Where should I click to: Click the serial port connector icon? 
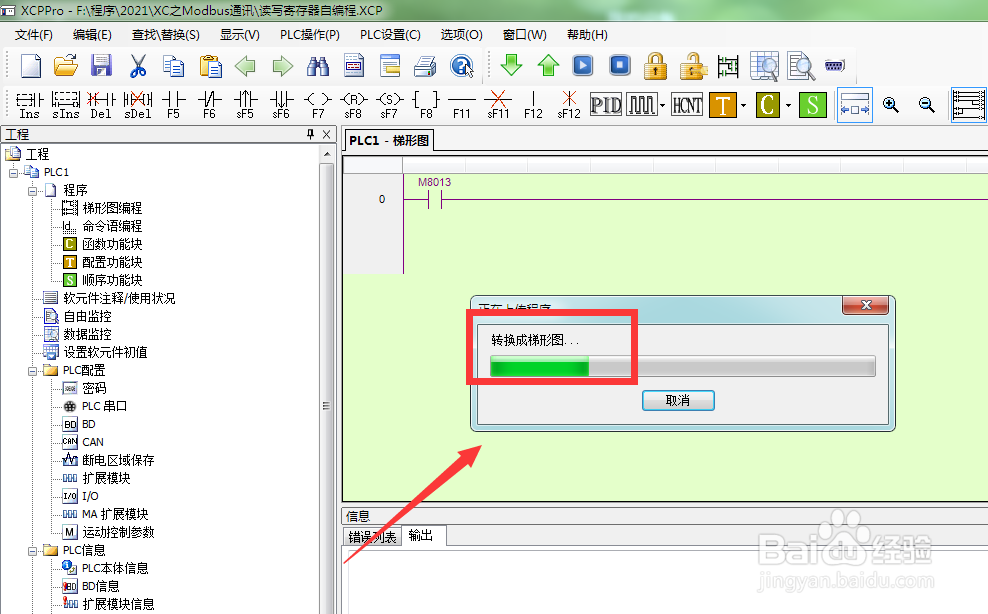[x=835, y=65]
